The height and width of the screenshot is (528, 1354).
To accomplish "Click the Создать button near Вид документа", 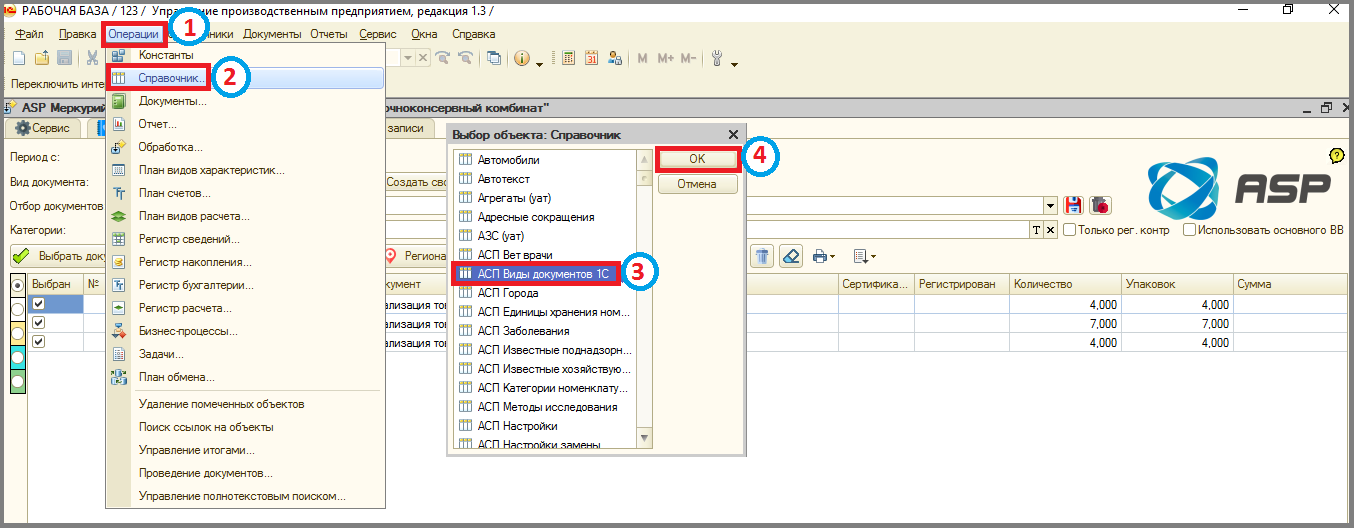I will [x=416, y=182].
